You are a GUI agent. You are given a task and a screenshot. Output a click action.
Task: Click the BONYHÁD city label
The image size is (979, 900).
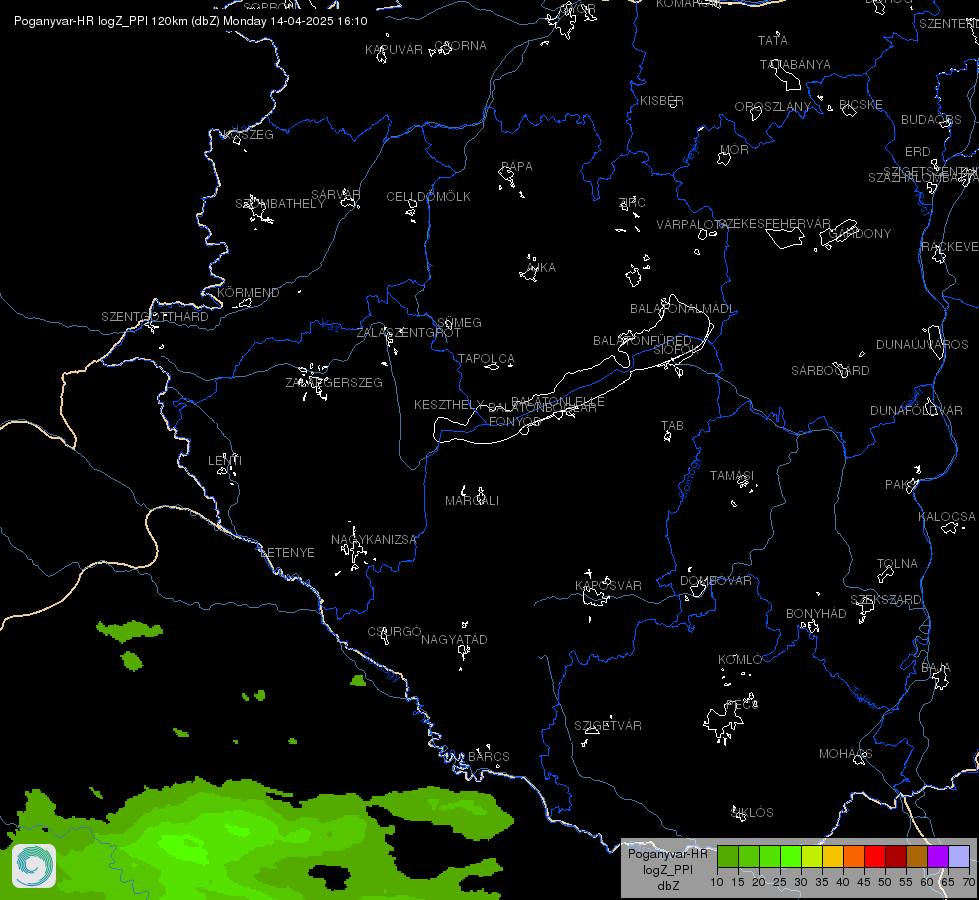[816, 614]
